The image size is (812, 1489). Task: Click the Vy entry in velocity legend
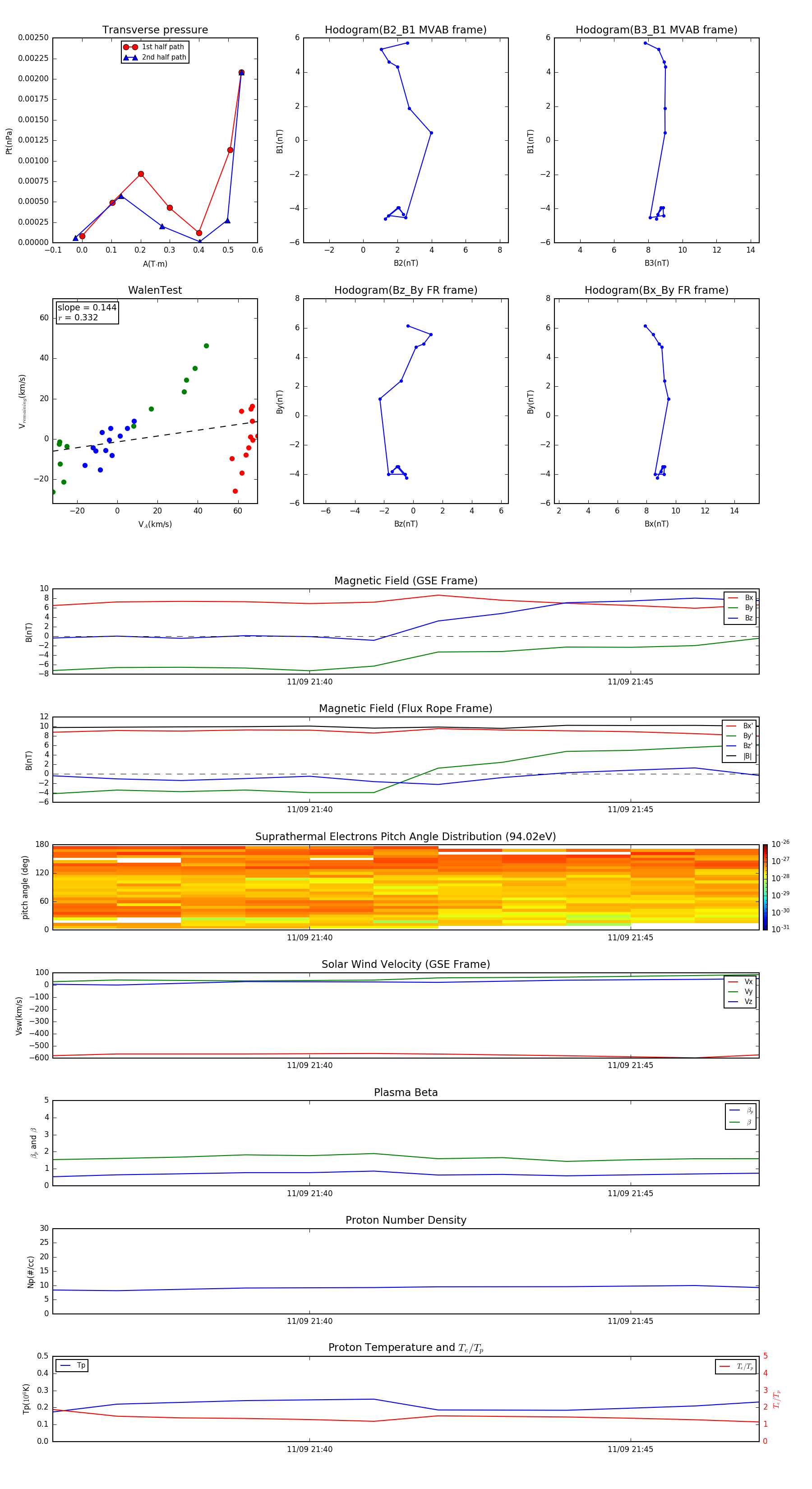point(740,991)
